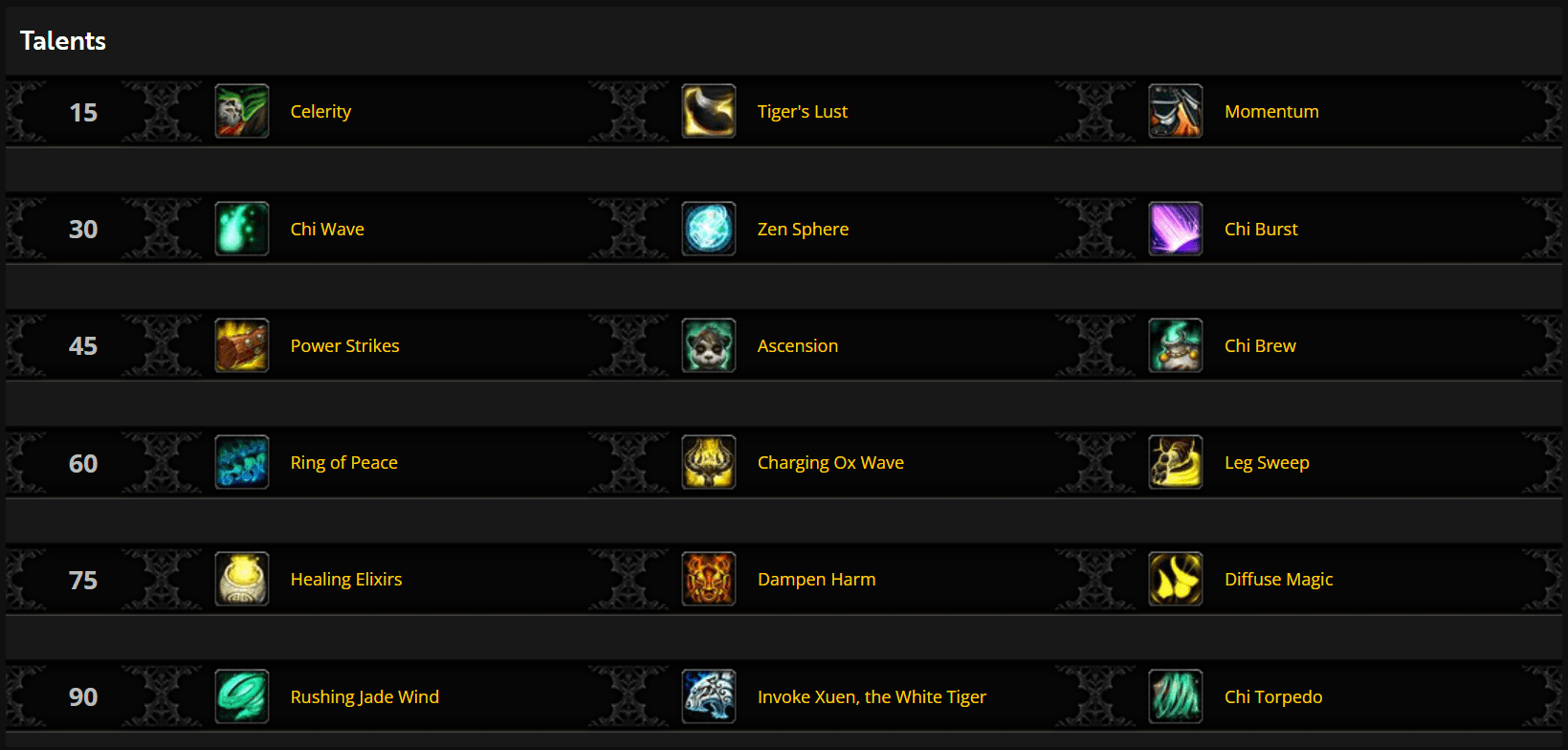This screenshot has height=750, width=1568.
Task: Click the Chi Wave icon
Action: pos(241,229)
